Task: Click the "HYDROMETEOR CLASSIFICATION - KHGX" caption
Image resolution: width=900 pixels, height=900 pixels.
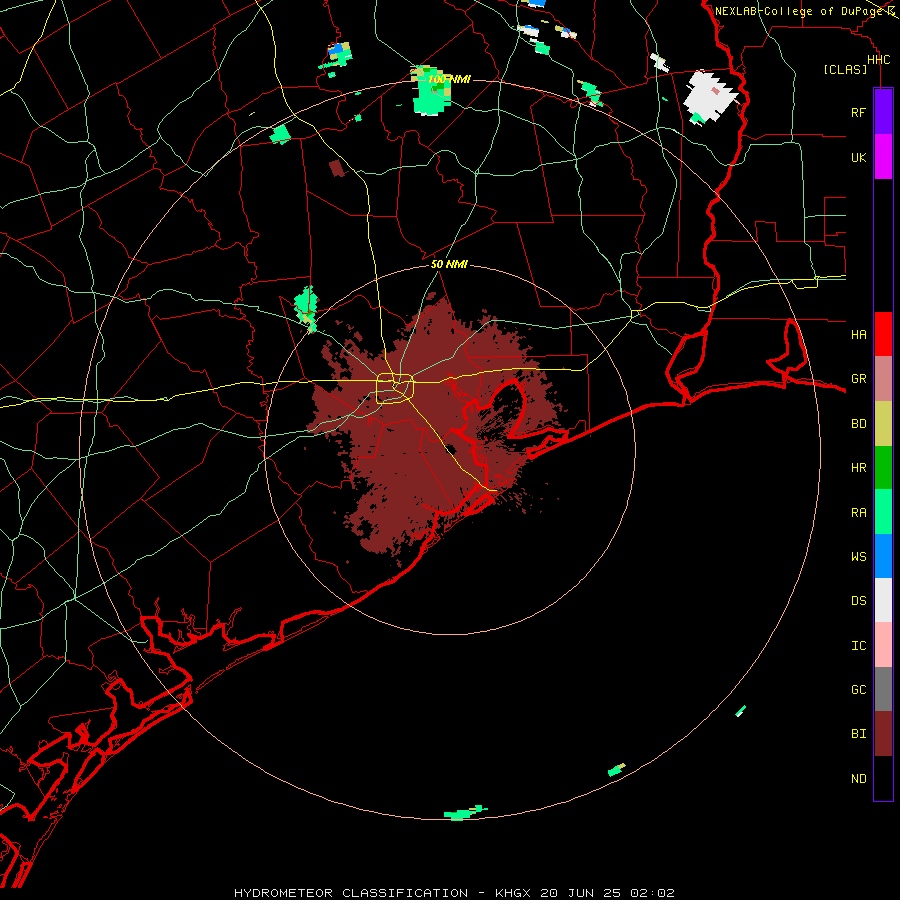Action: [382, 893]
